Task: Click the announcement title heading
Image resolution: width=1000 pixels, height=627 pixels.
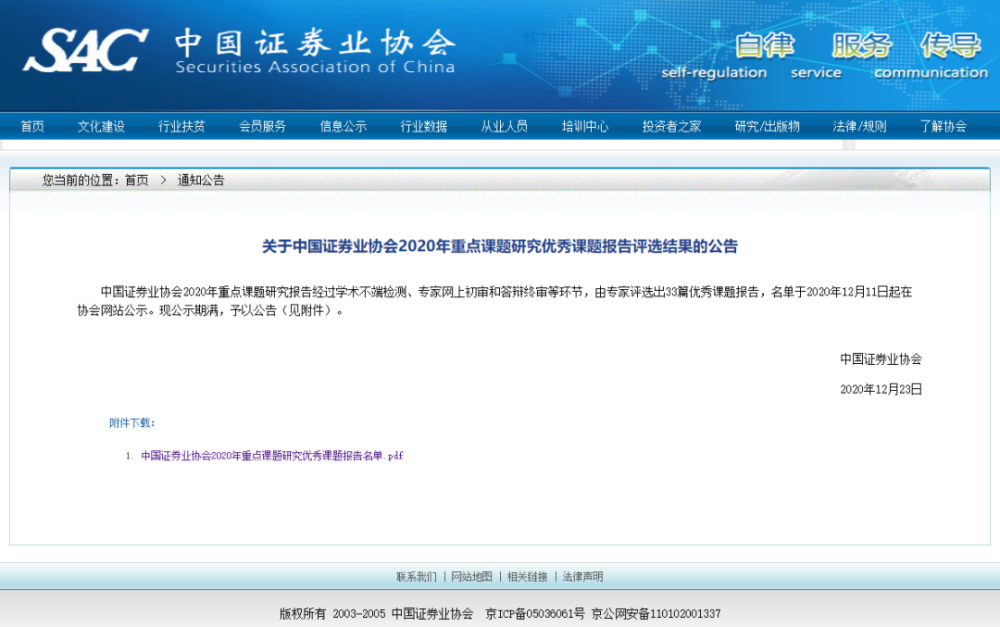Action: (500, 246)
